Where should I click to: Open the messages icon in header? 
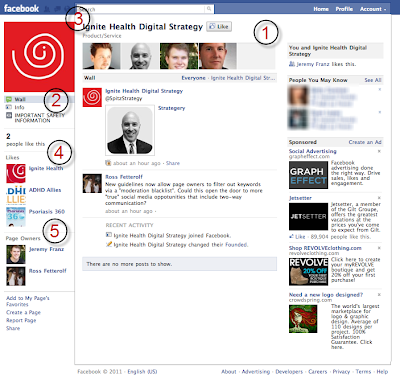tap(58, 9)
